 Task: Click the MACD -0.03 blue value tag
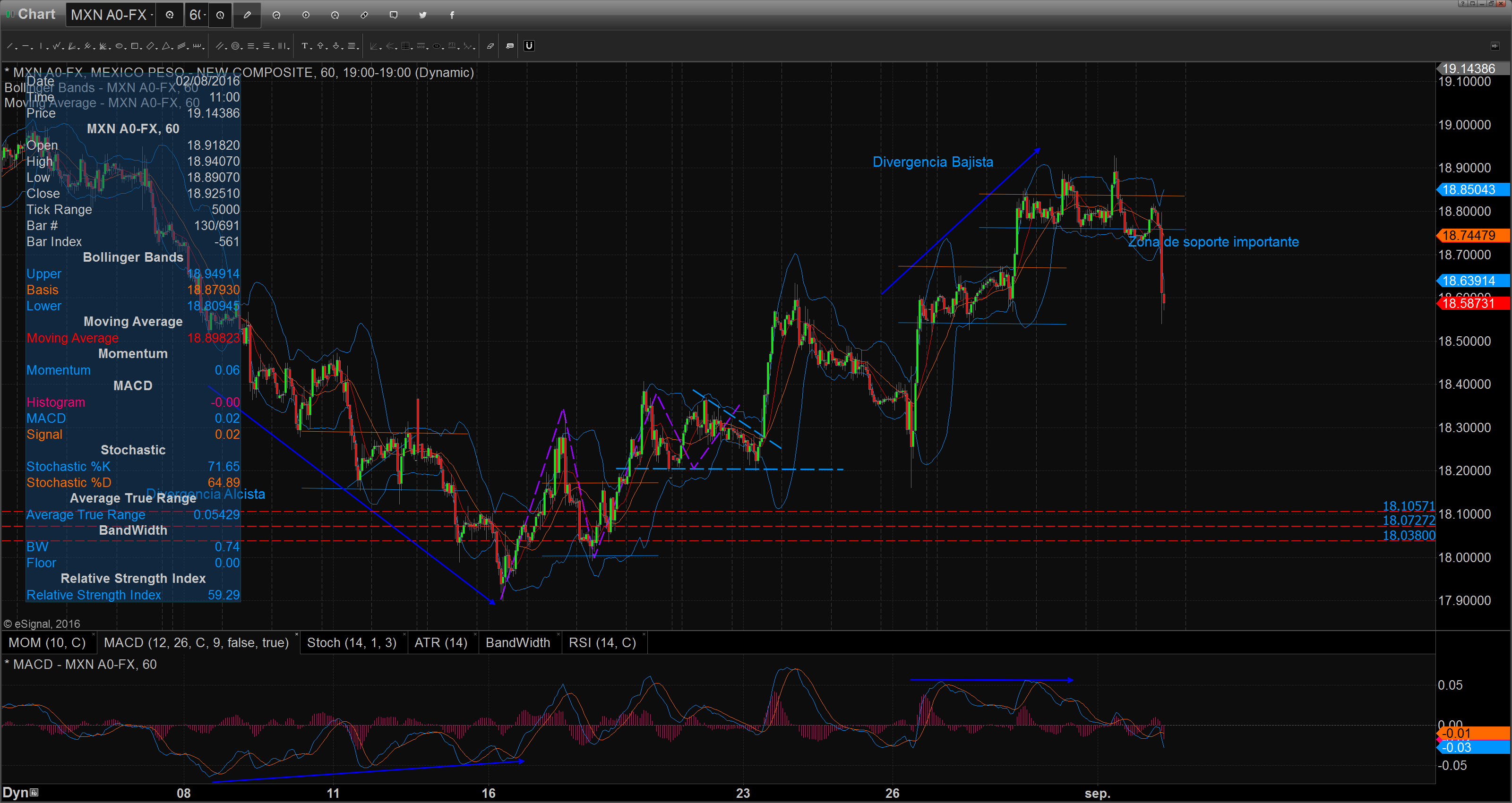tap(1473, 747)
